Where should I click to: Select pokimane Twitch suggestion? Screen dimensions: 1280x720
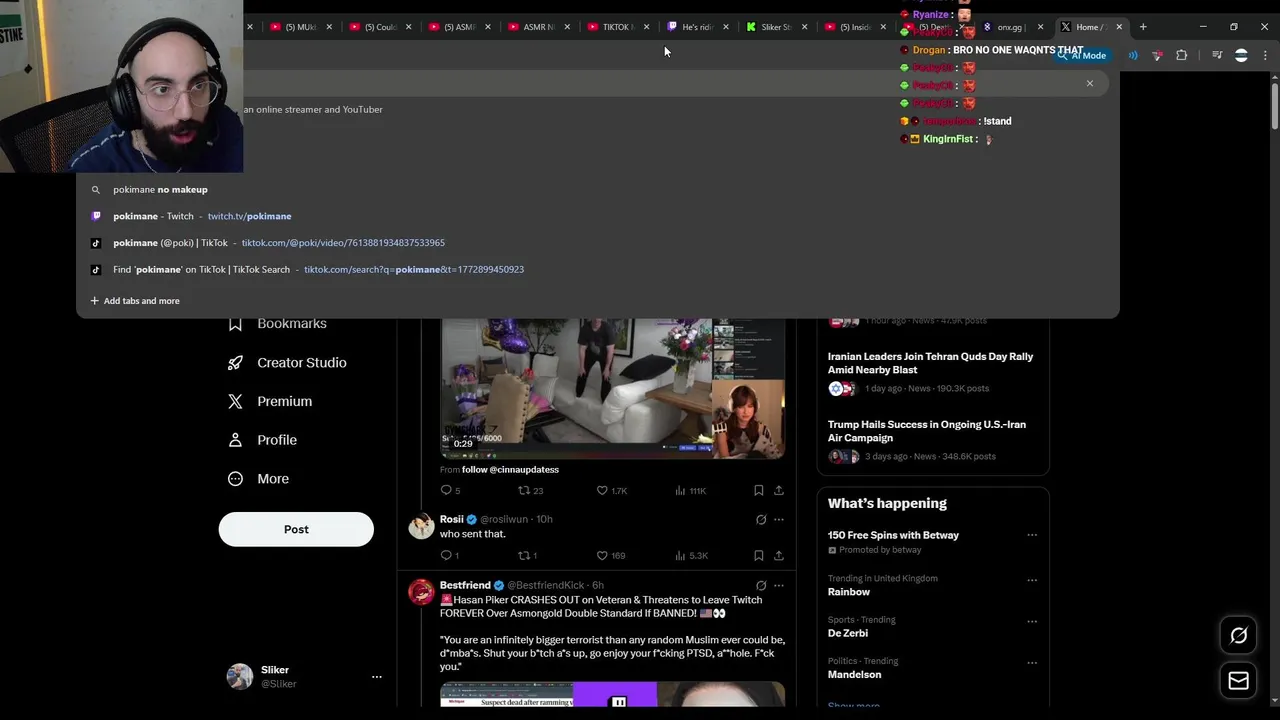tap(598, 216)
